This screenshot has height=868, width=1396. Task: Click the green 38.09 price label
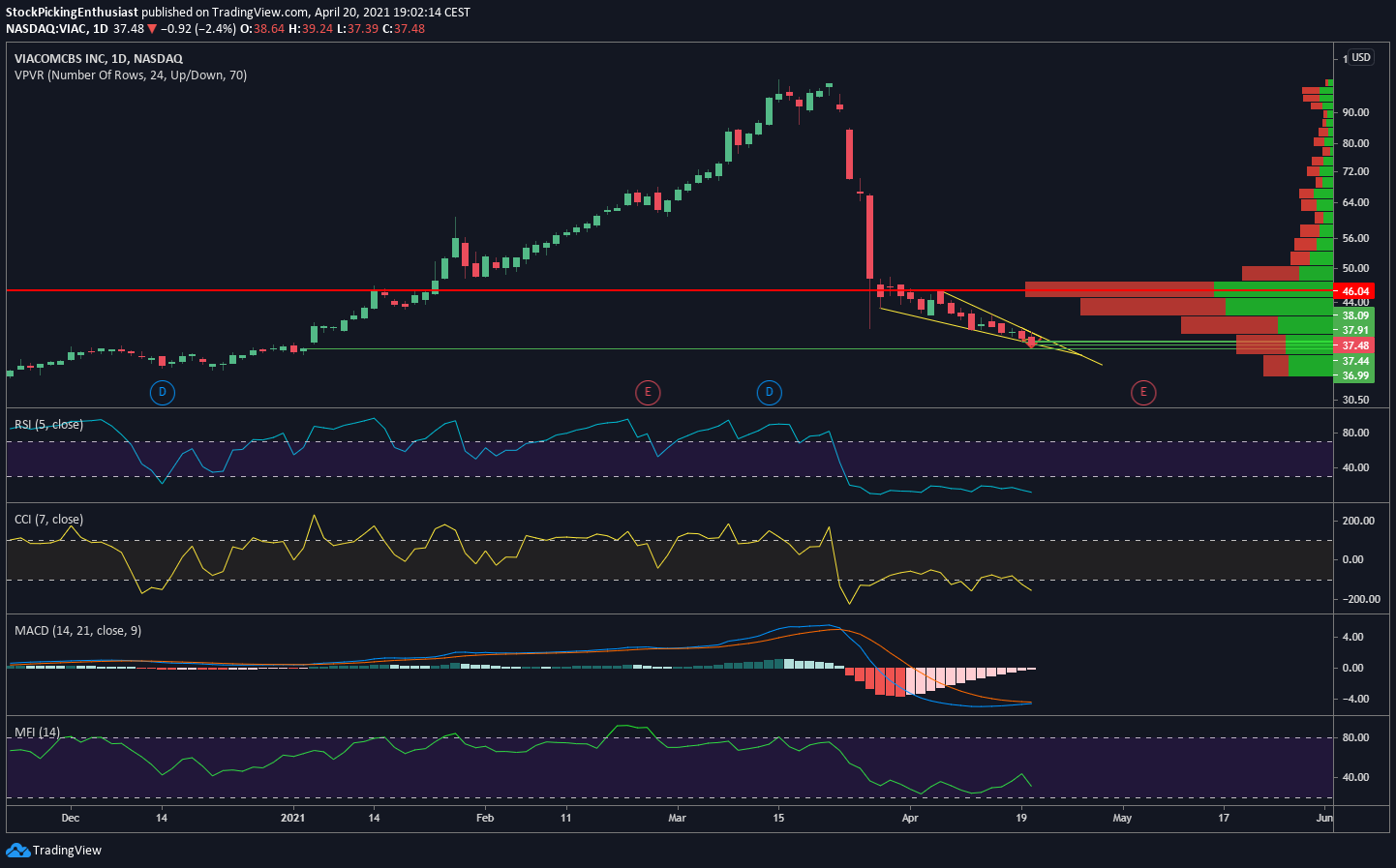tap(1354, 315)
